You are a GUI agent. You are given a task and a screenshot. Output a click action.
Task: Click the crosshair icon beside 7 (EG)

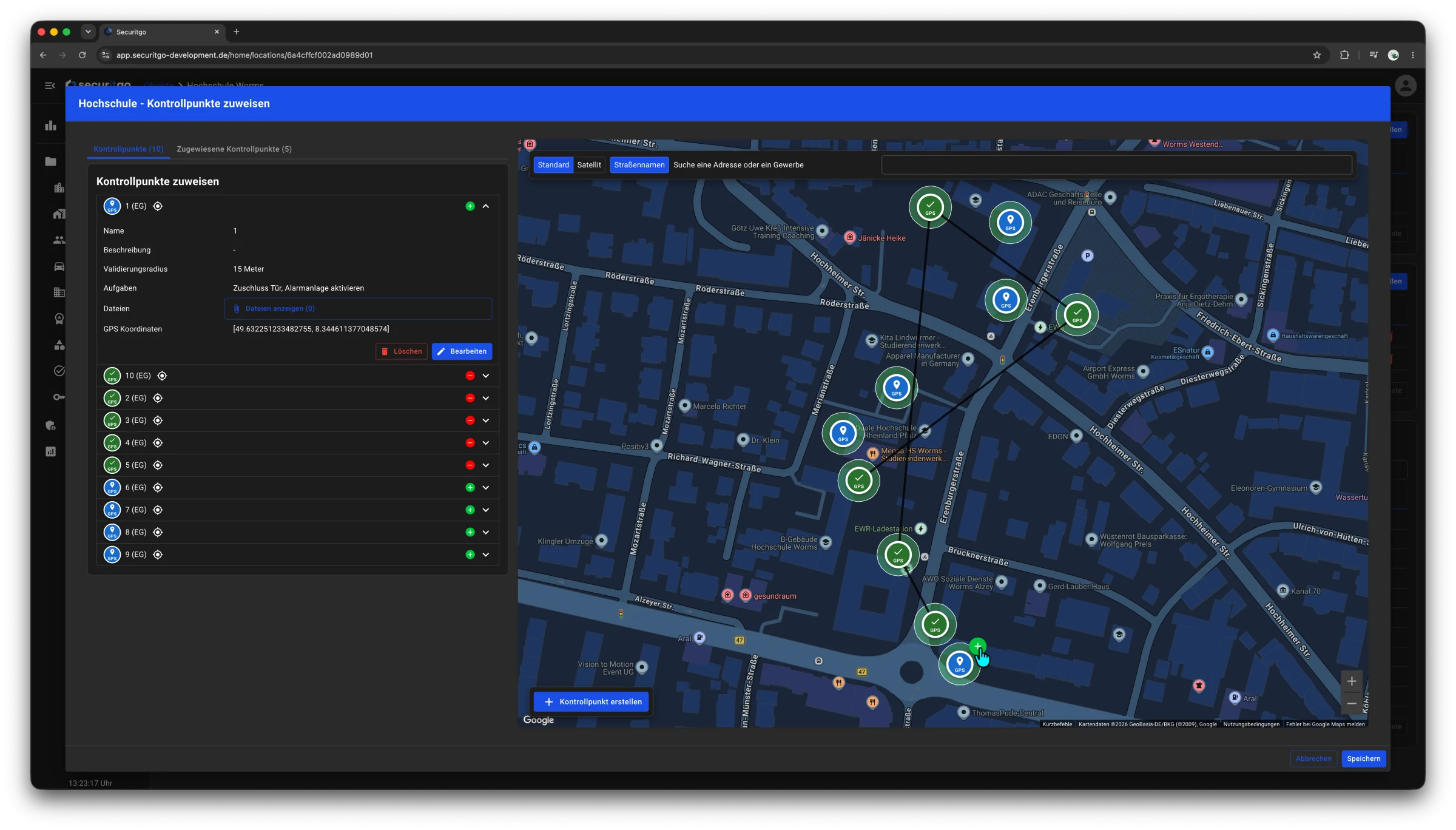(158, 510)
